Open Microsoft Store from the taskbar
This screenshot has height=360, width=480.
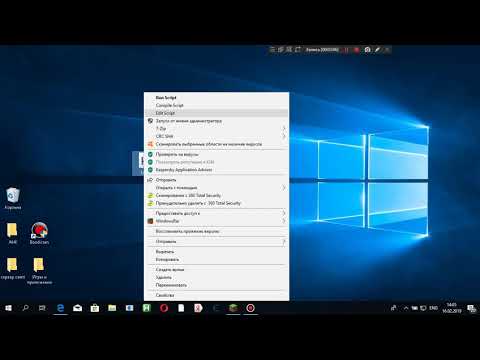tap(95, 308)
